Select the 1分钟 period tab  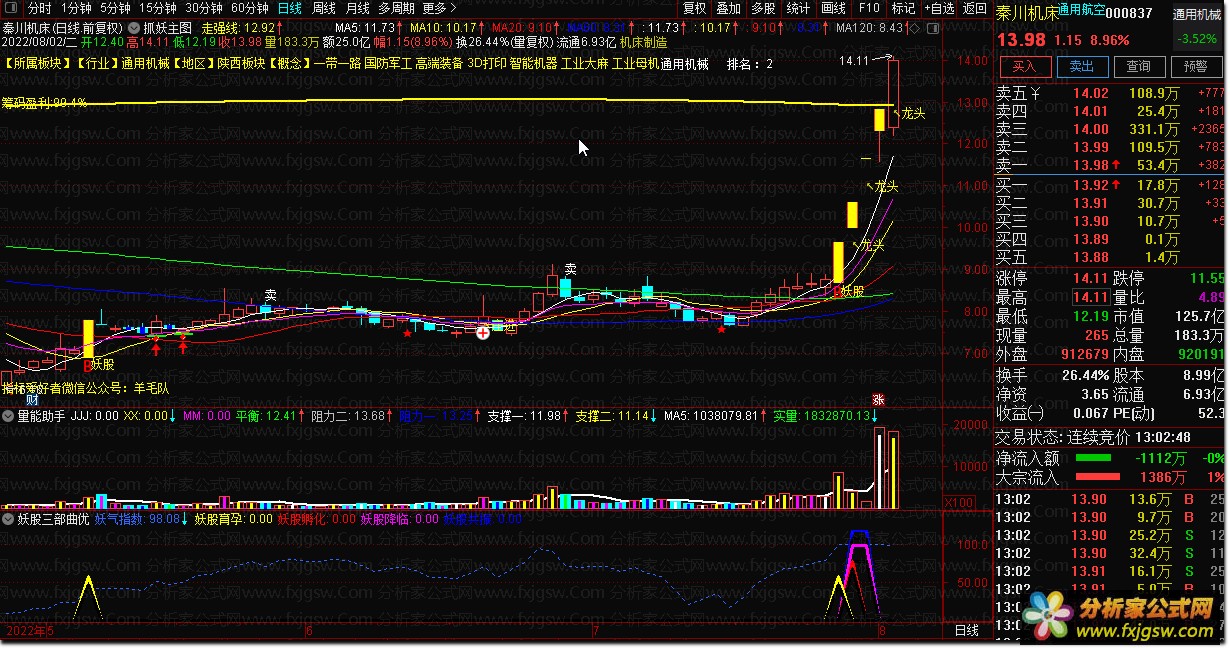click(x=76, y=8)
